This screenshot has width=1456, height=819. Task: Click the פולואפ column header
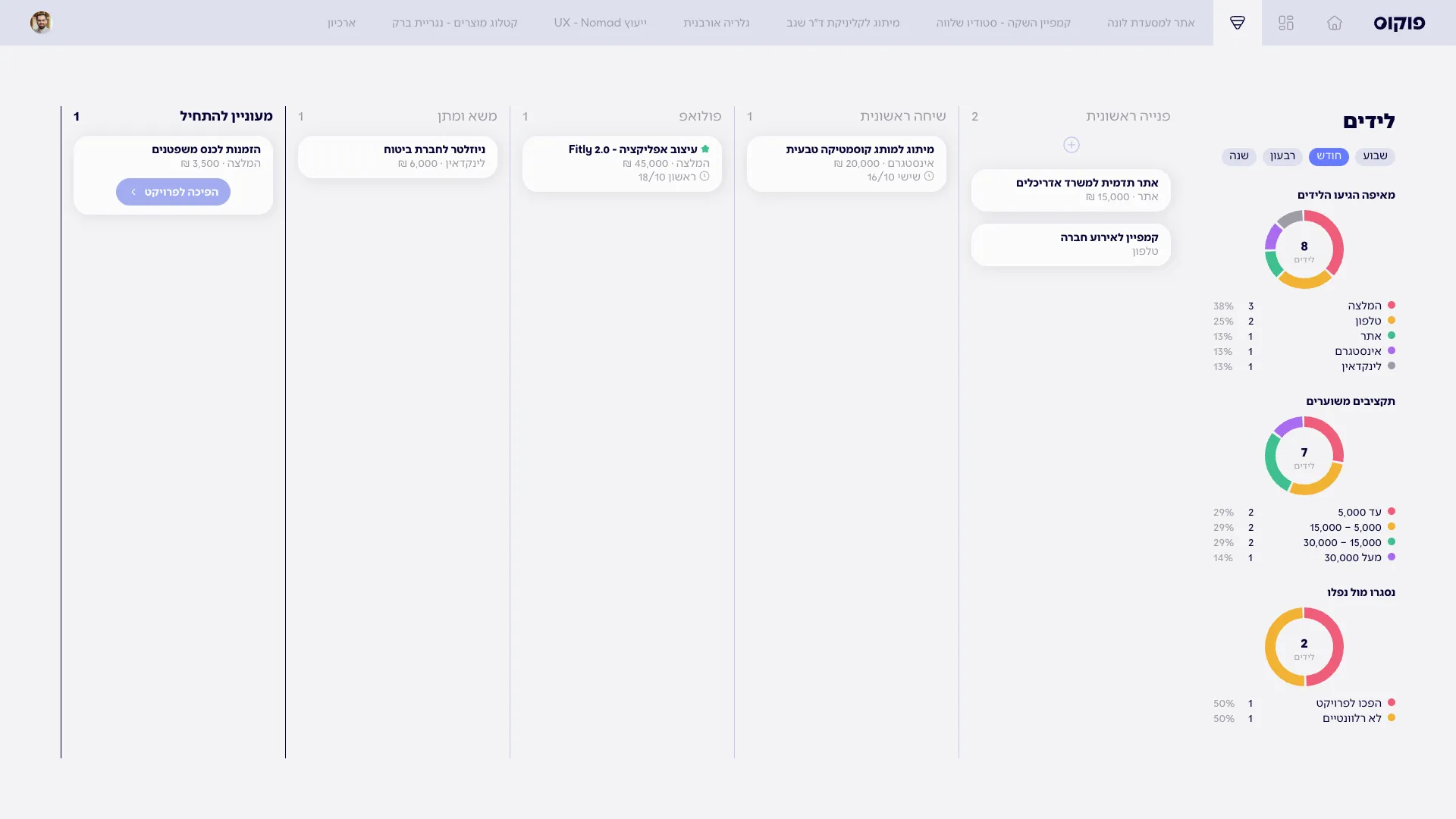point(700,116)
